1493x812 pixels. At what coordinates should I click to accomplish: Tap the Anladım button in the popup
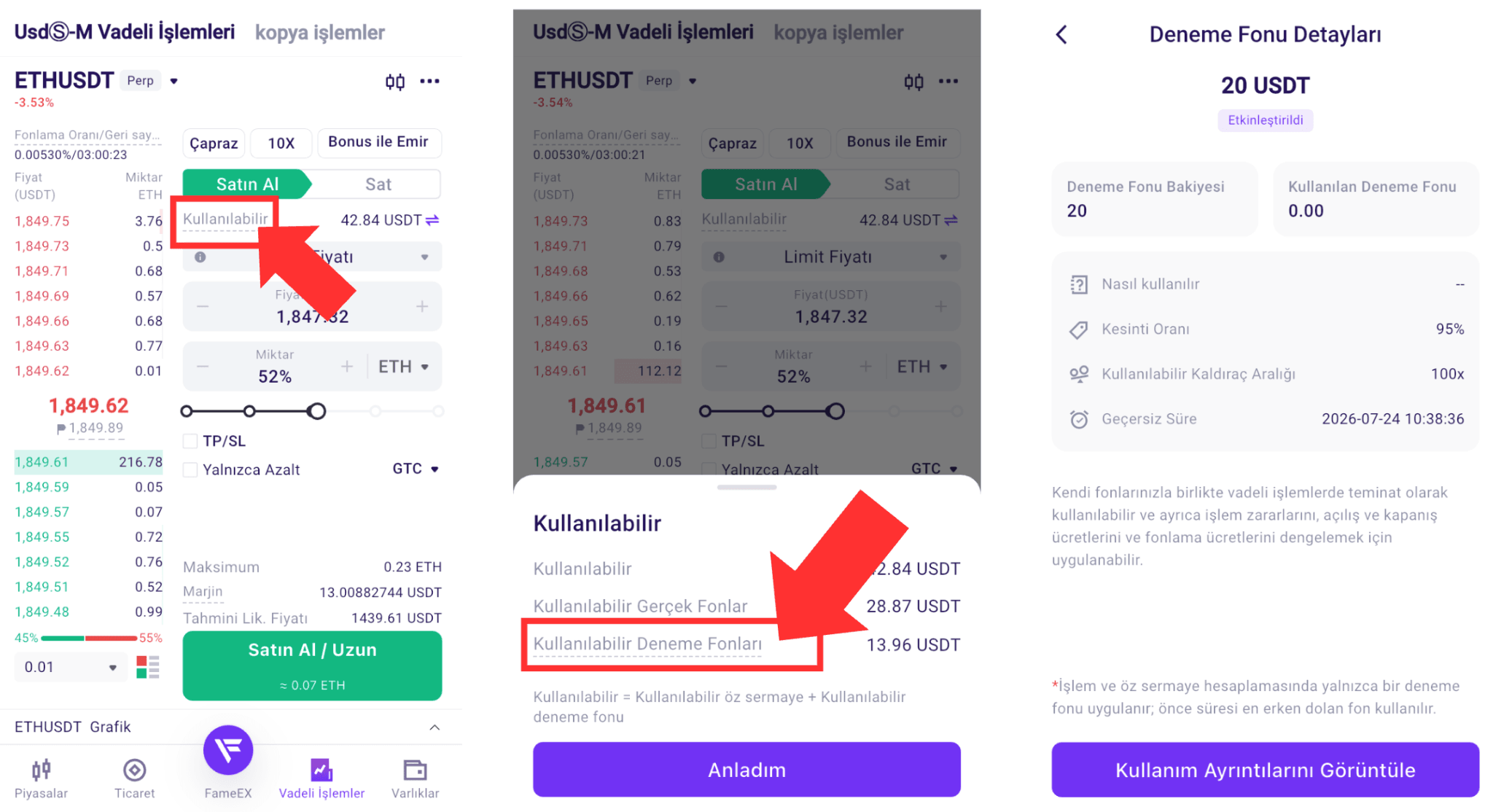746,770
